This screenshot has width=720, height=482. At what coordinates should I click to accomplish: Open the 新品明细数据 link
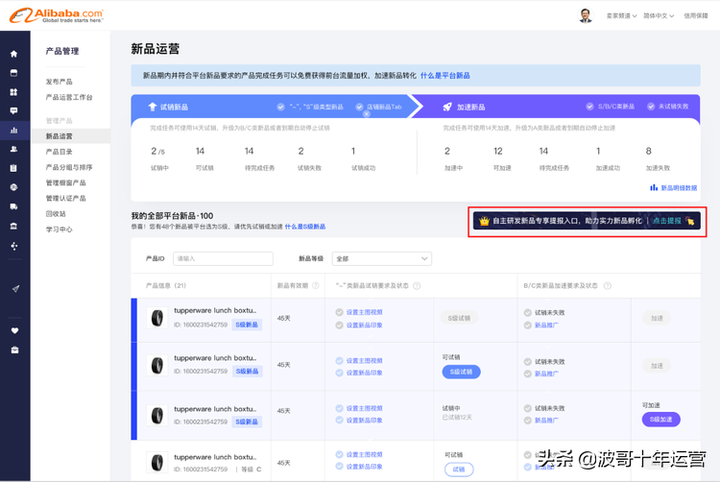coord(679,187)
